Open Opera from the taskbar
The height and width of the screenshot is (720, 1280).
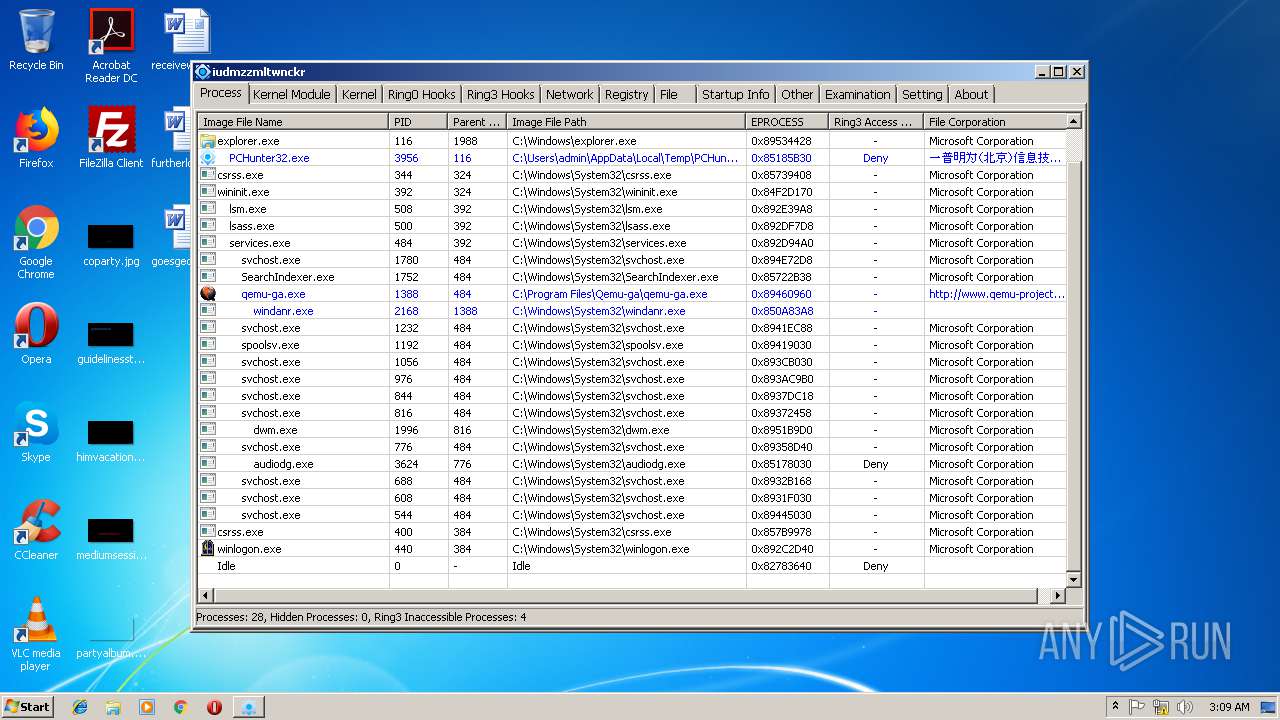pos(214,707)
